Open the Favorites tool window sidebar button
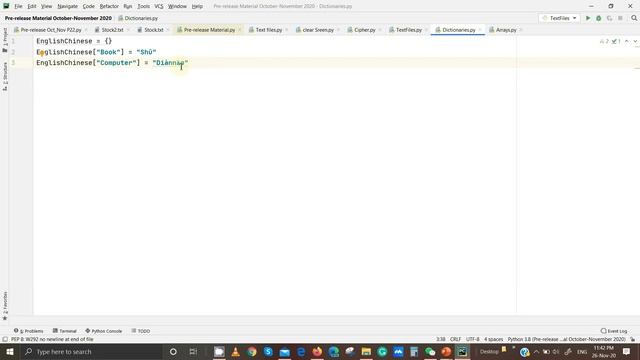Viewport: 640px width, 360px height. tap(5, 306)
